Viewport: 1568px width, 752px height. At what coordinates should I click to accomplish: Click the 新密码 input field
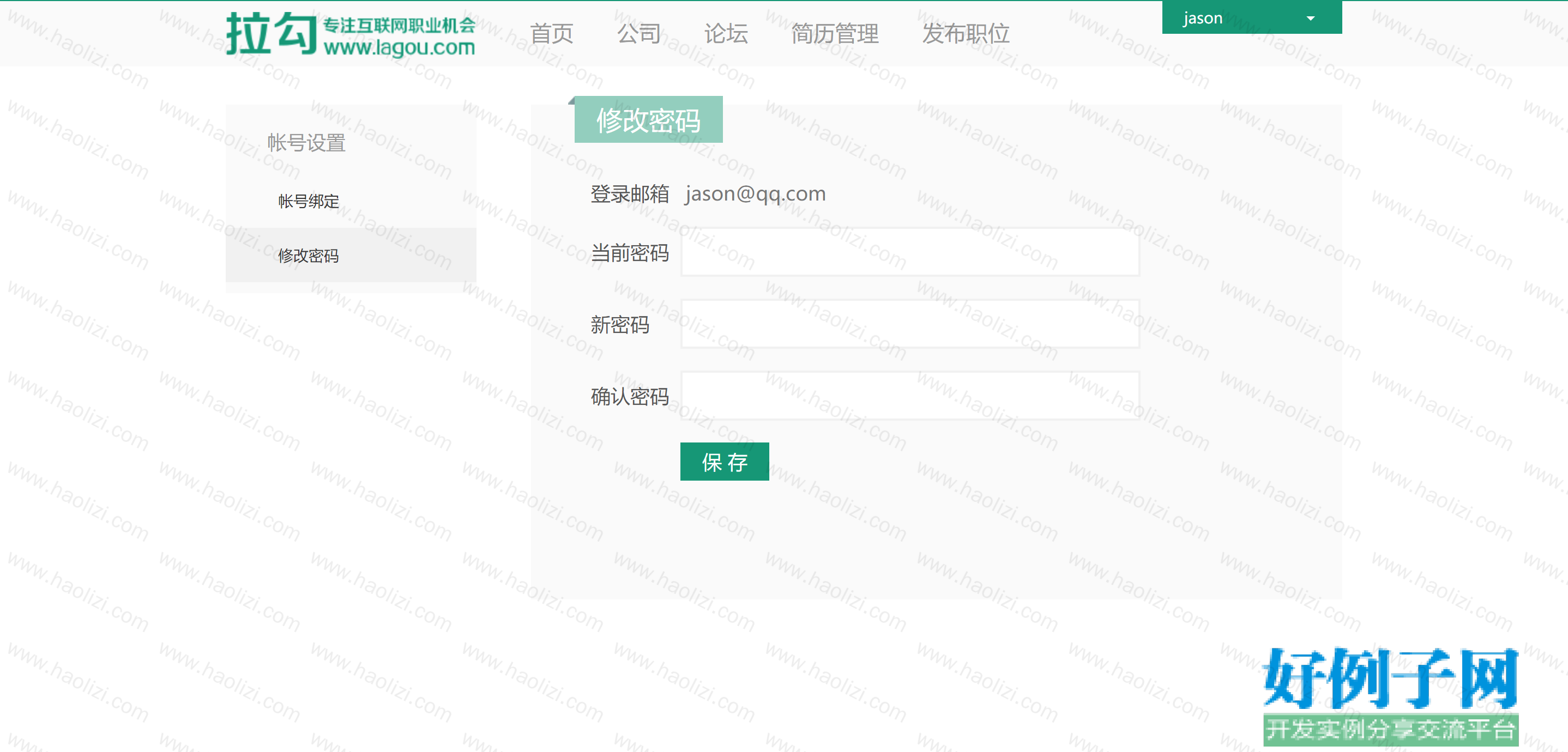(x=910, y=324)
